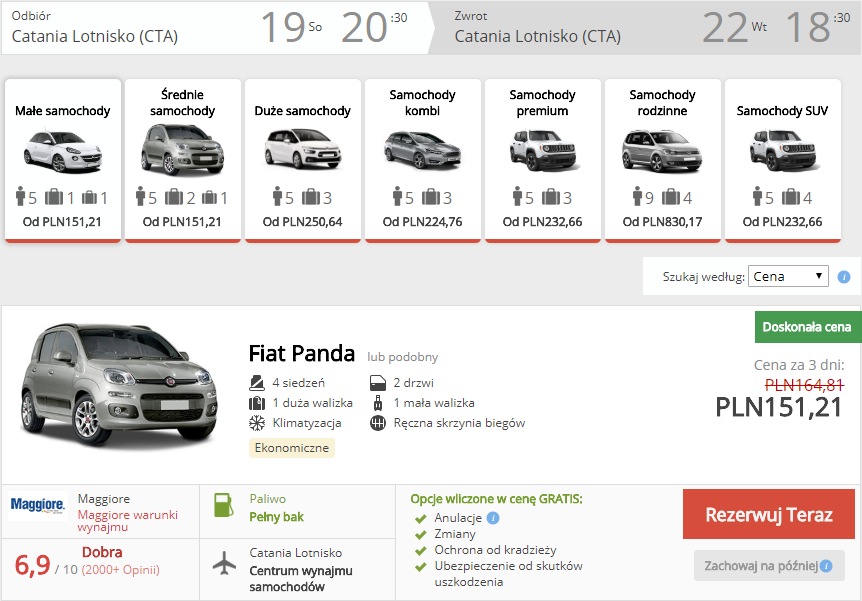Click the Rezerwuj Teraz button

tap(769, 515)
